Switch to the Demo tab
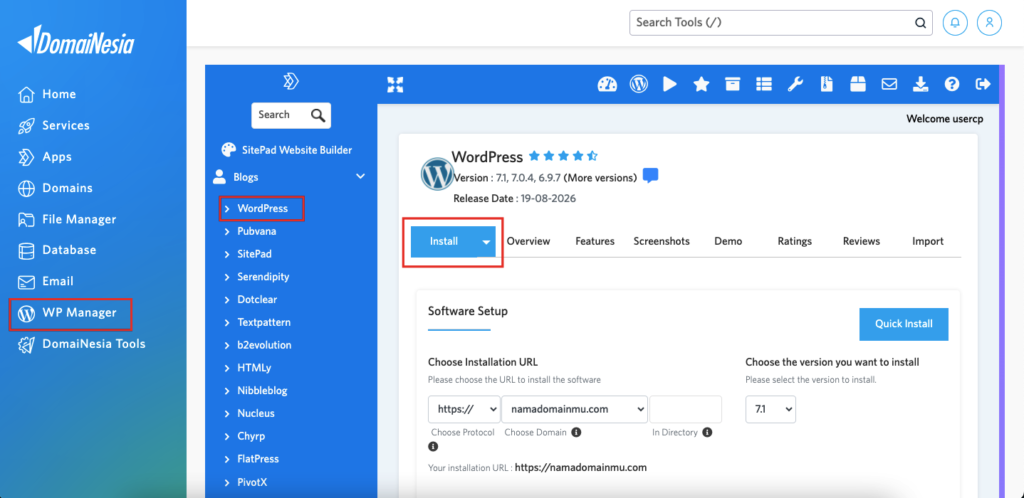The height and width of the screenshot is (498, 1024). (x=728, y=241)
